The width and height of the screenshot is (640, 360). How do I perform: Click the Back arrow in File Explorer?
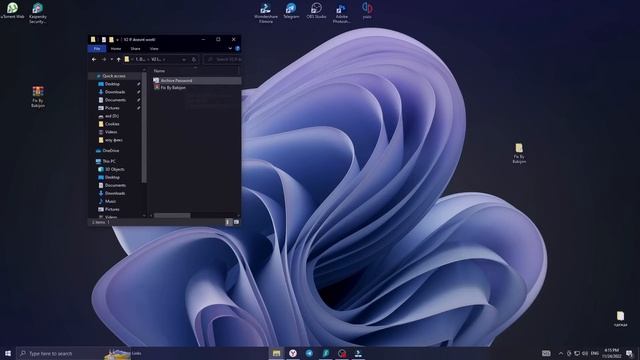click(x=94, y=60)
